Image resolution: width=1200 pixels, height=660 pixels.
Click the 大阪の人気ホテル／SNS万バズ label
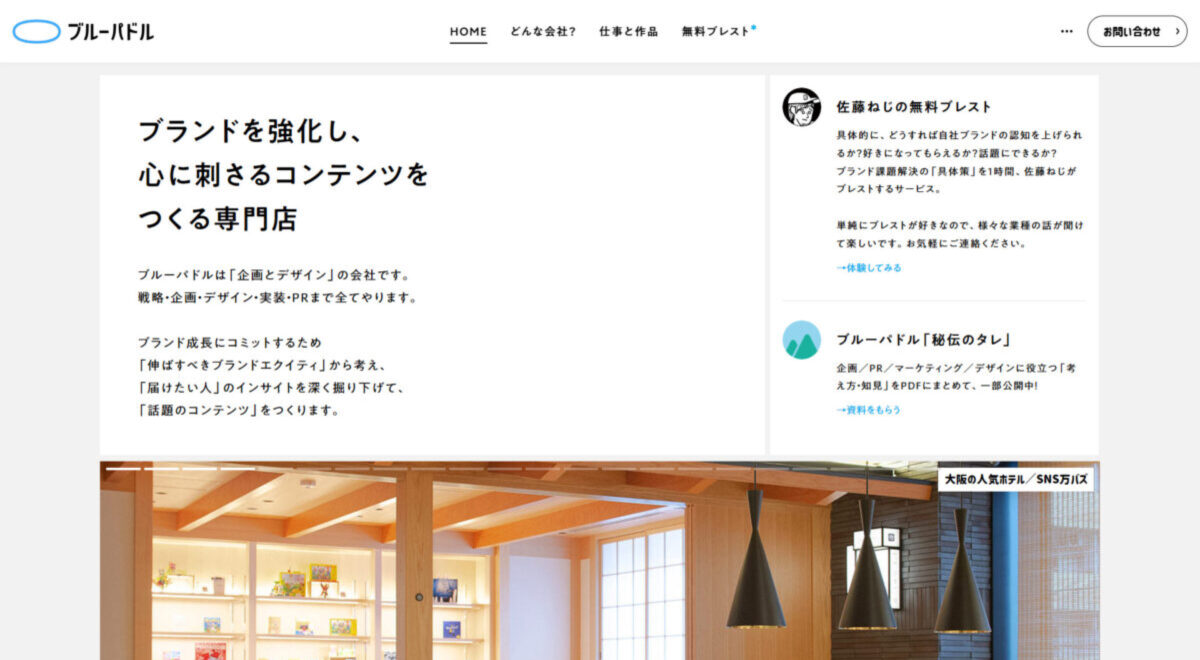(1015, 480)
